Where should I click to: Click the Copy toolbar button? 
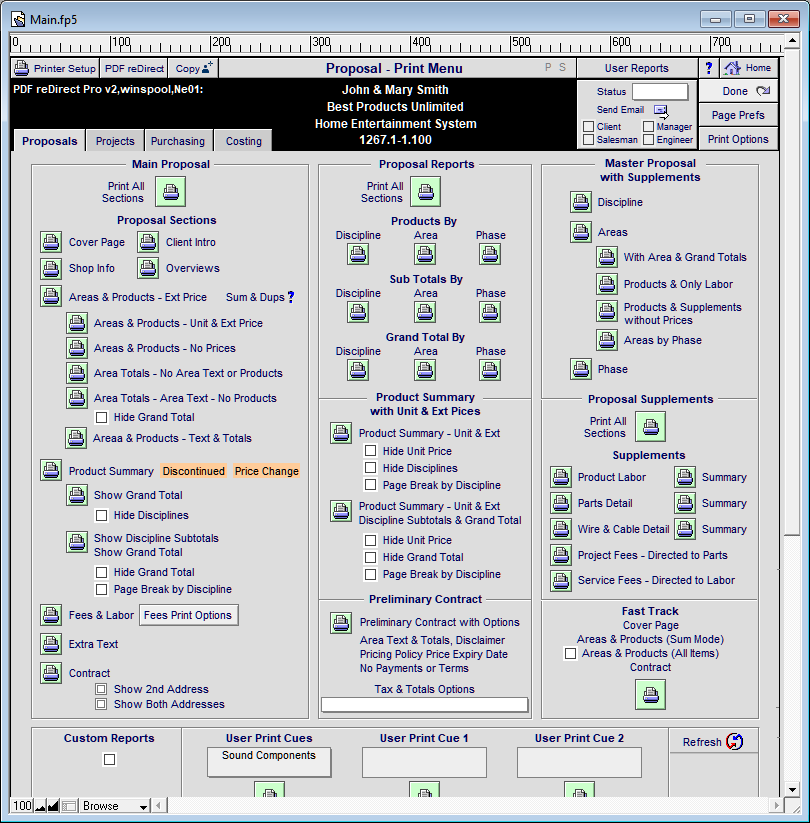point(193,68)
